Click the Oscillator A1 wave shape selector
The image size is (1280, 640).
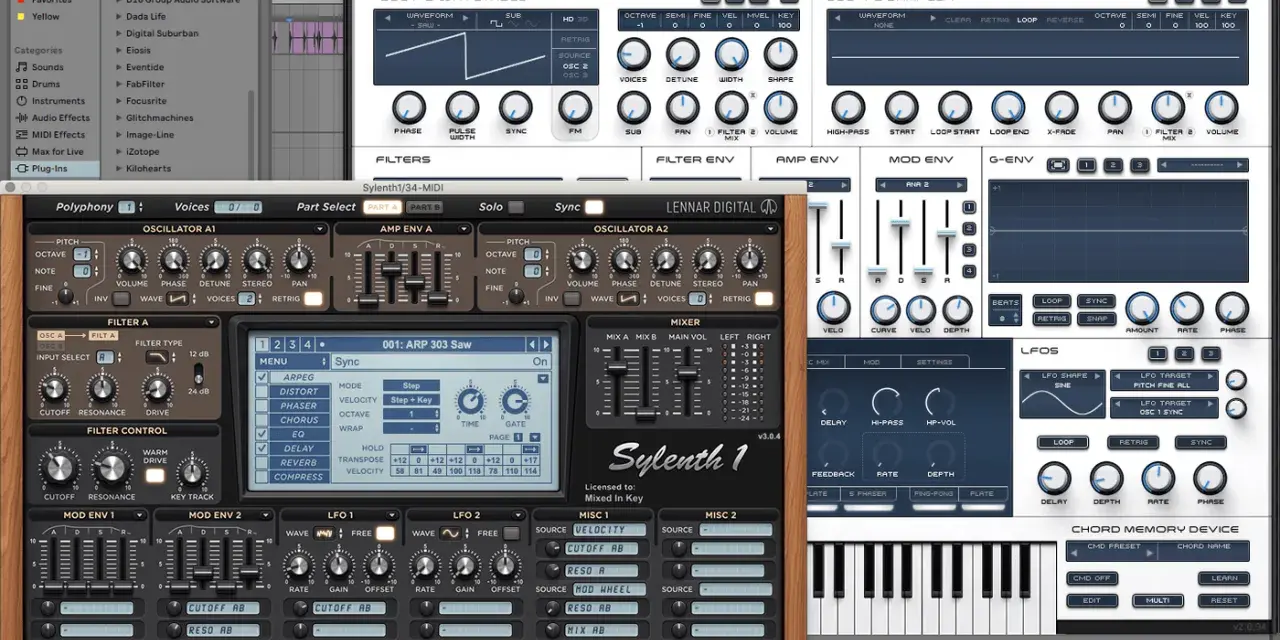coord(178,299)
